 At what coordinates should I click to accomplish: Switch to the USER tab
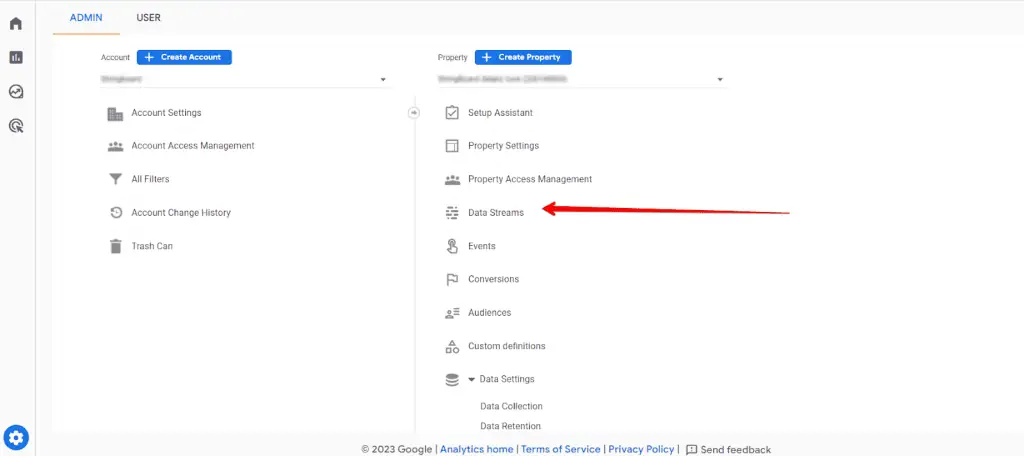pos(148,18)
